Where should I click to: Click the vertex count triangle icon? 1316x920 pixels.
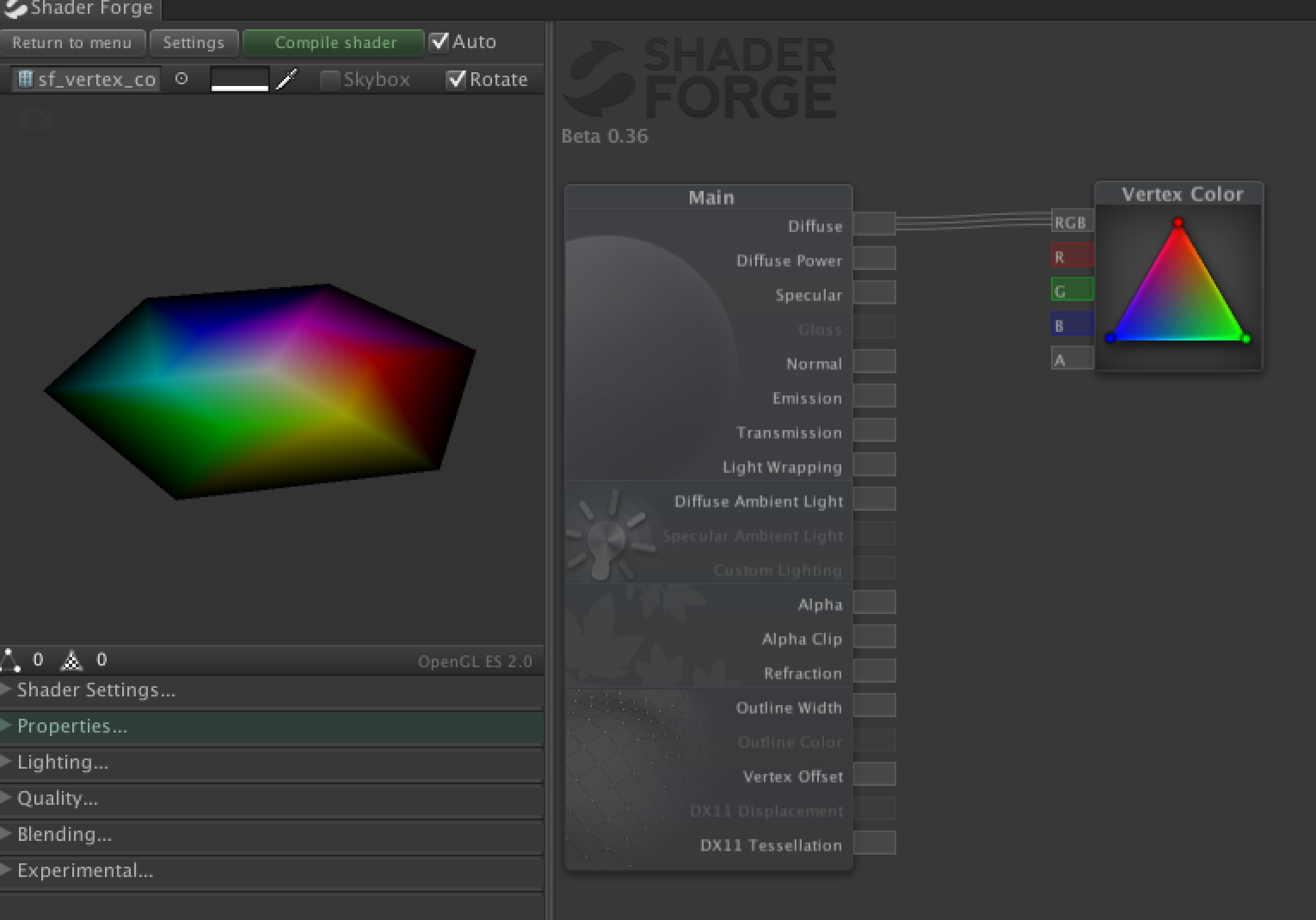(10, 660)
